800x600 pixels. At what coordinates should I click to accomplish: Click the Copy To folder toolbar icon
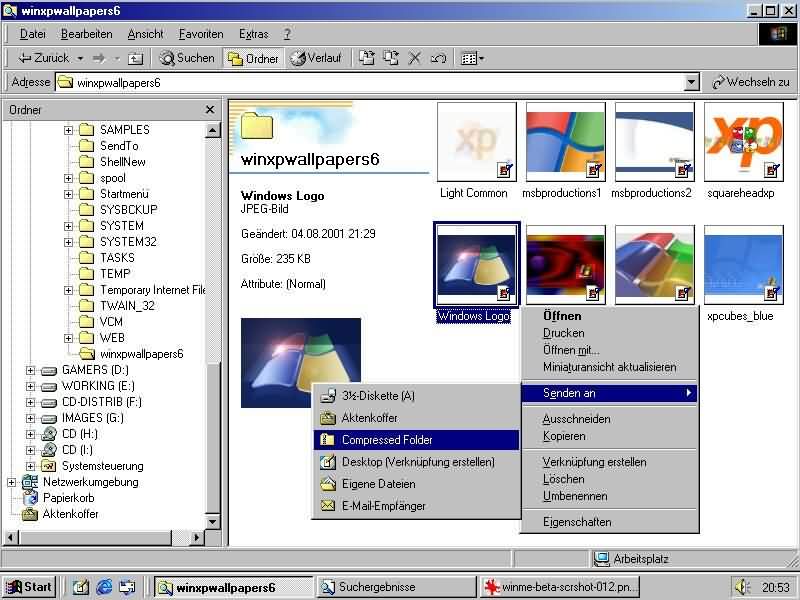coord(391,58)
